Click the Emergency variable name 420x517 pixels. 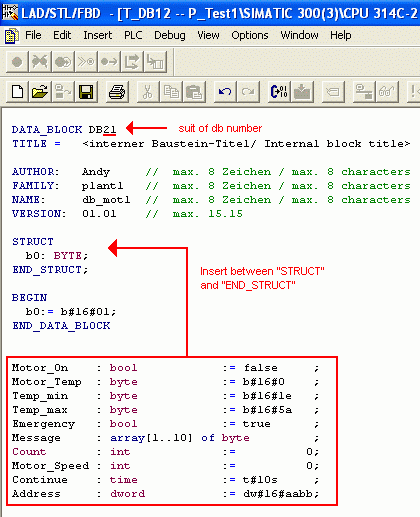click(x=44, y=424)
